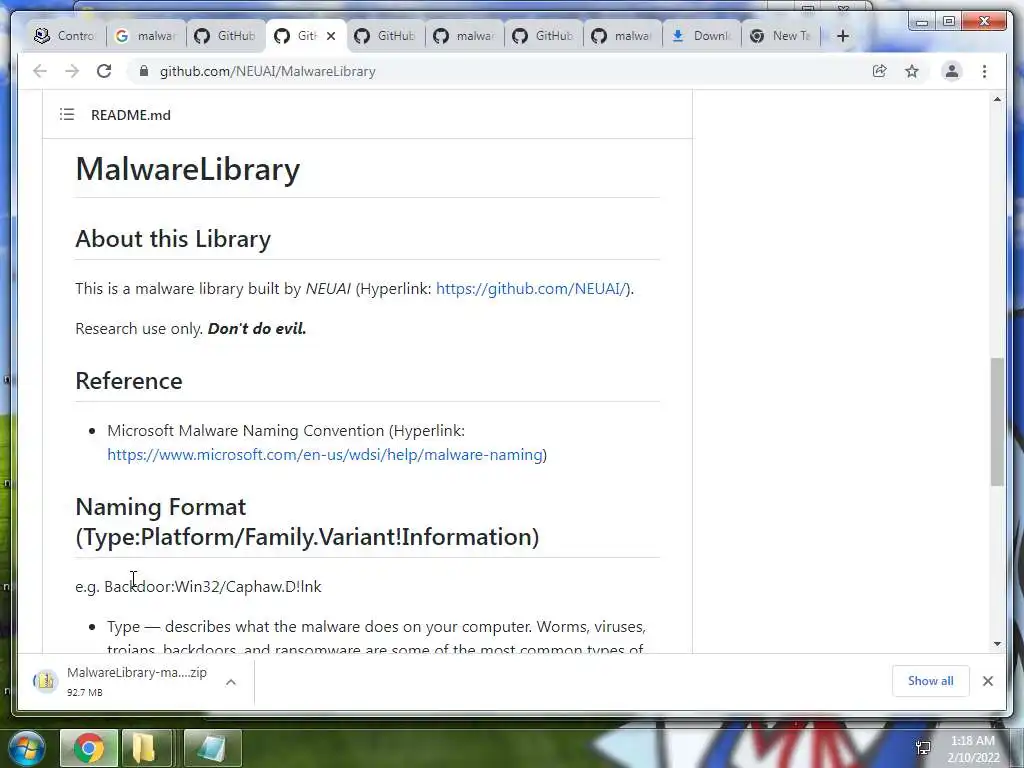The width and height of the screenshot is (1024, 768).
Task: Click the system tray network icon
Action: coord(923,748)
